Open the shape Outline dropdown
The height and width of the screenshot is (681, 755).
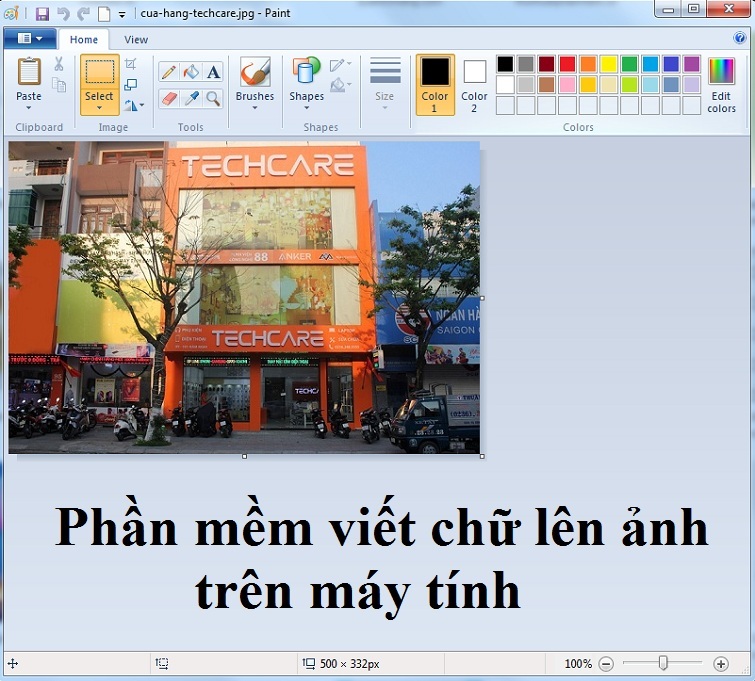340,65
